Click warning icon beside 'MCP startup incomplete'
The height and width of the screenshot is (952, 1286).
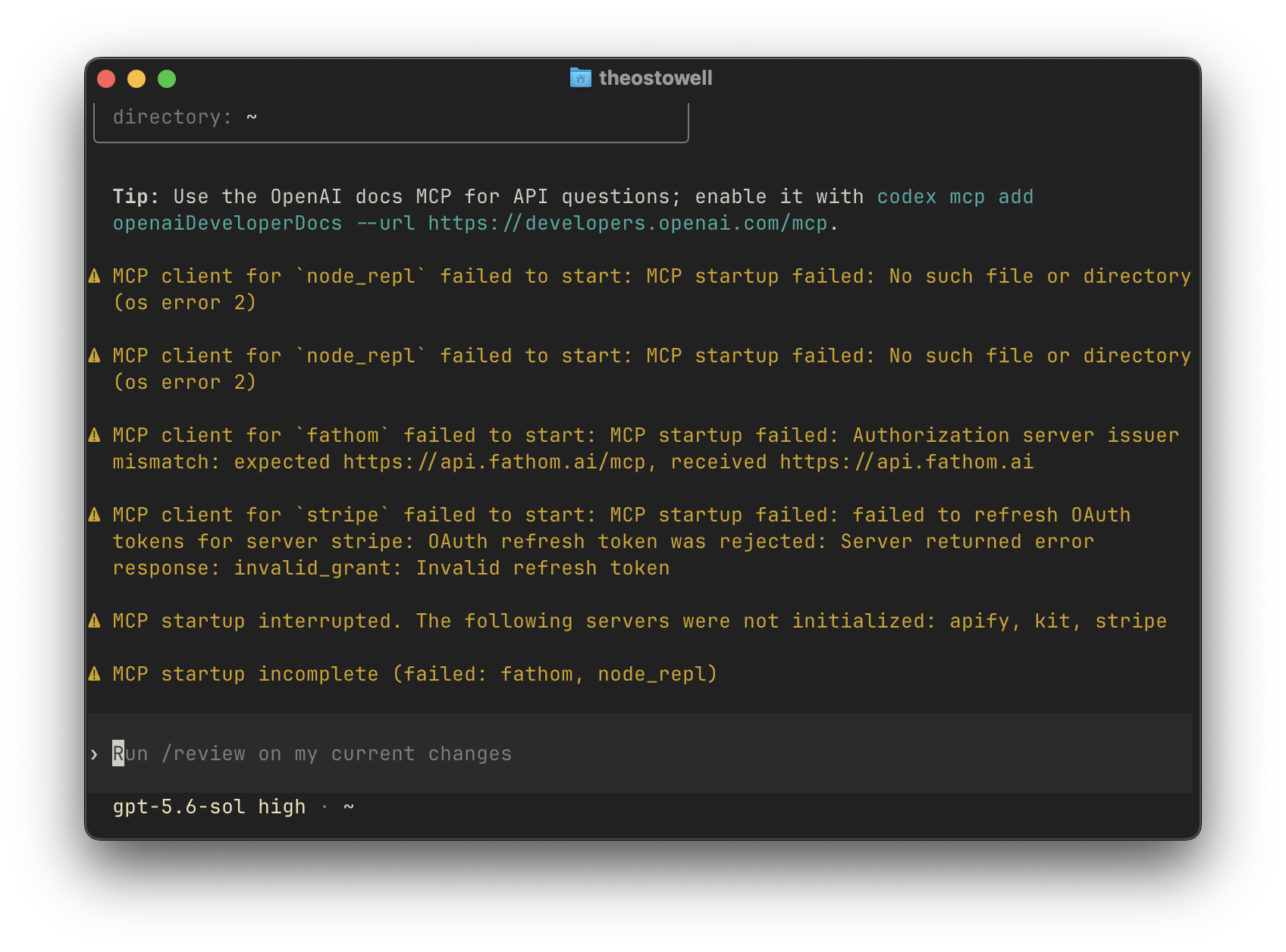(95, 674)
